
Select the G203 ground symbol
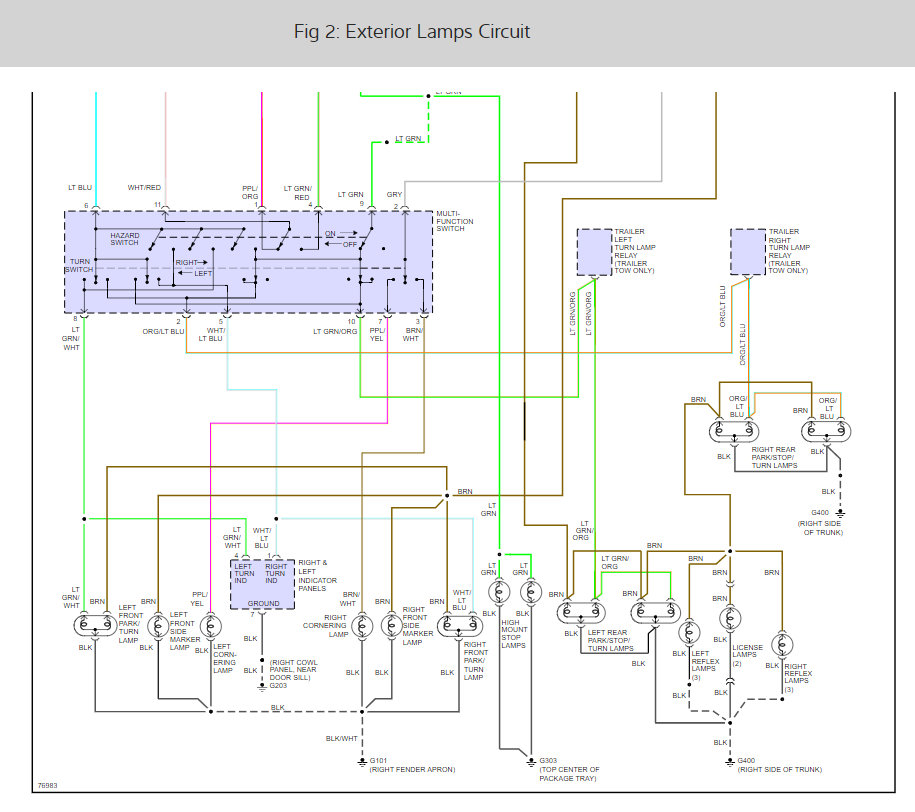point(262,688)
